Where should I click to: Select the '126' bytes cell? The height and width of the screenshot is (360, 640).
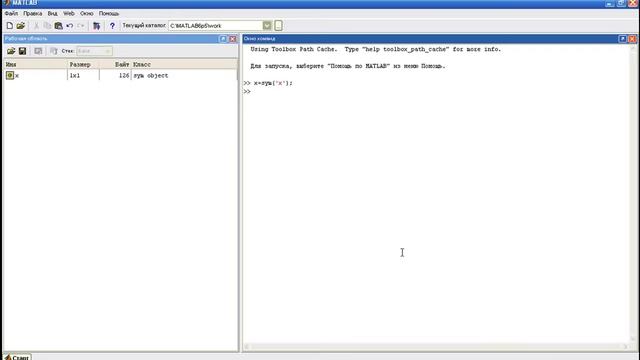click(x=124, y=76)
